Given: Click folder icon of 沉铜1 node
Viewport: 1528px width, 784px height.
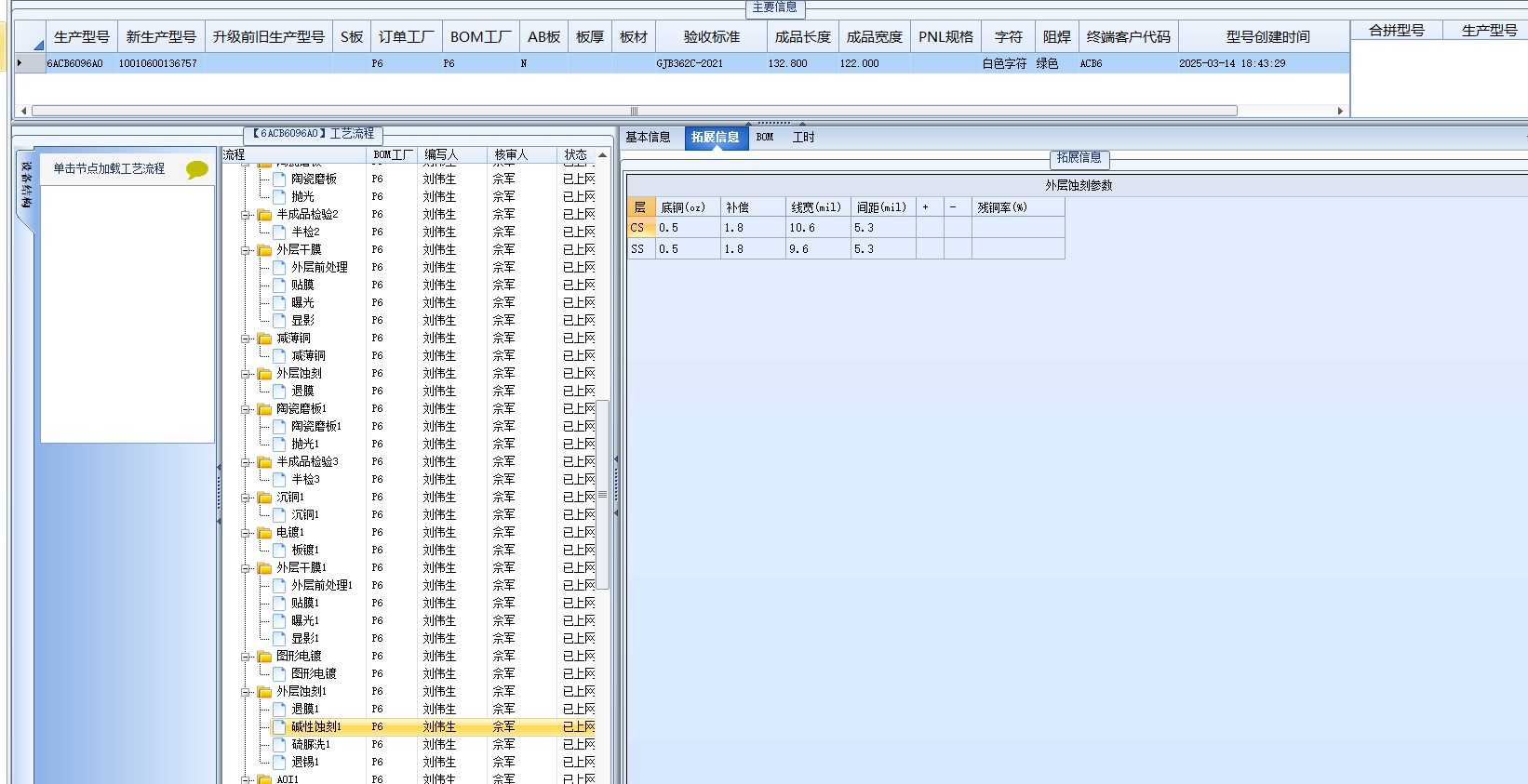Looking at the screenshot, I should [264, 497].
